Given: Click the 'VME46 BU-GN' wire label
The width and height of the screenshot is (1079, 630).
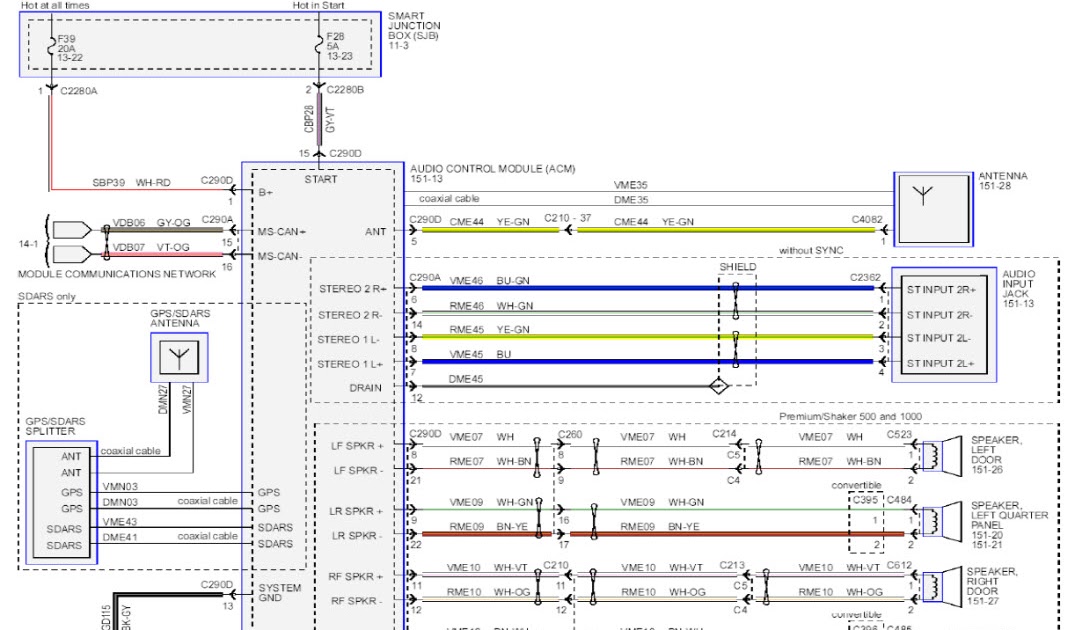Looking at the screenshot, I should [x=489, y=281].
